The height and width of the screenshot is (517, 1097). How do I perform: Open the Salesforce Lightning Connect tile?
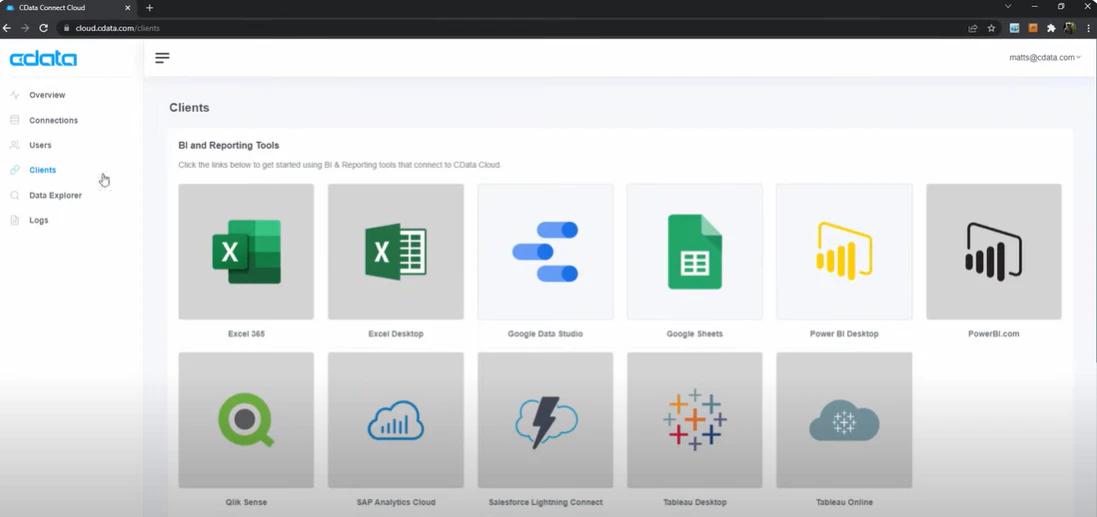pos(545,420)
